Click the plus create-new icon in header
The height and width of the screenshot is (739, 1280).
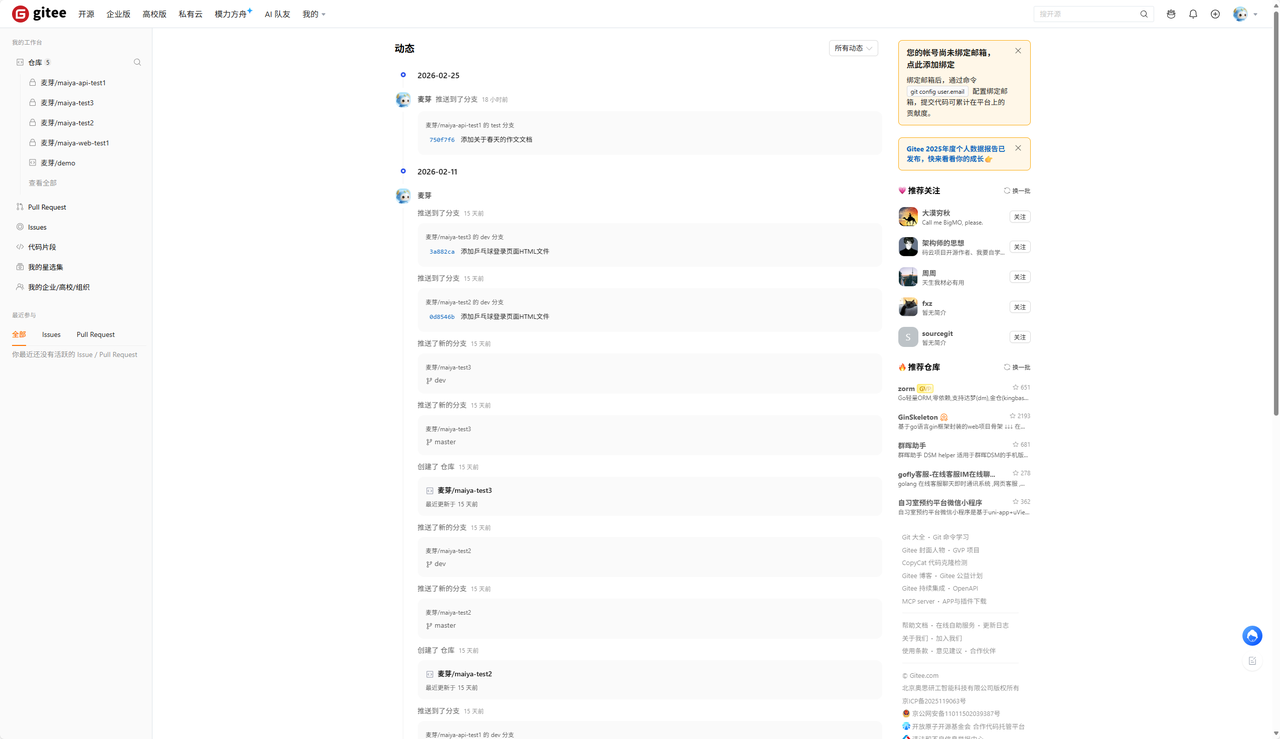click(x=1215, y=14)
